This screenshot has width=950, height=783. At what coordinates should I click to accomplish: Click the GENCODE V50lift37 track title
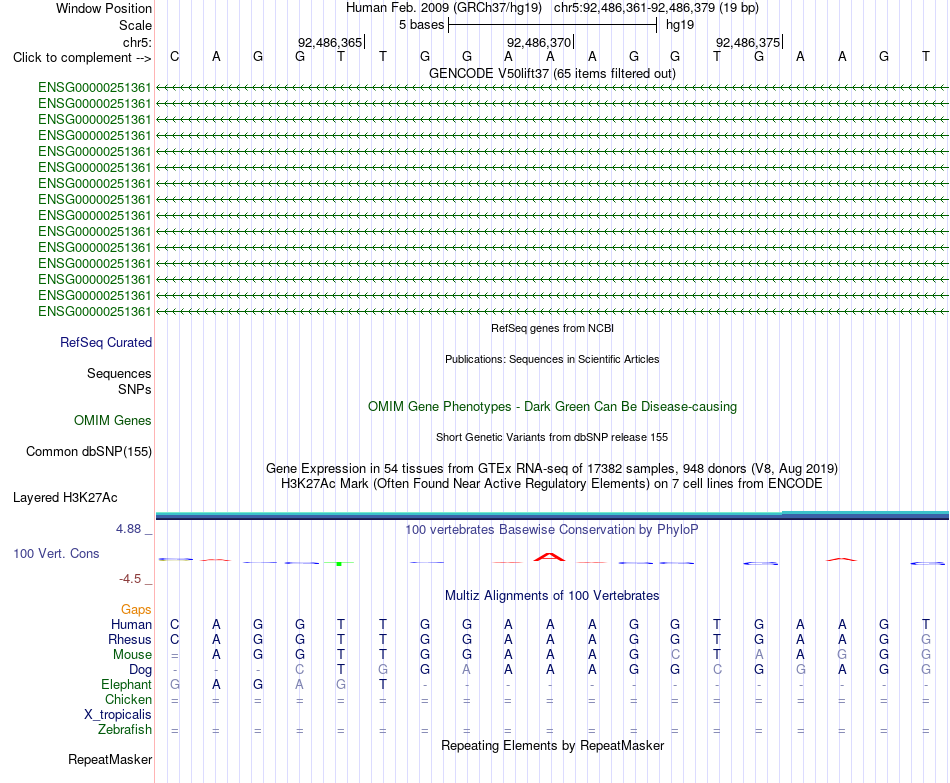[x=552, y=73]
